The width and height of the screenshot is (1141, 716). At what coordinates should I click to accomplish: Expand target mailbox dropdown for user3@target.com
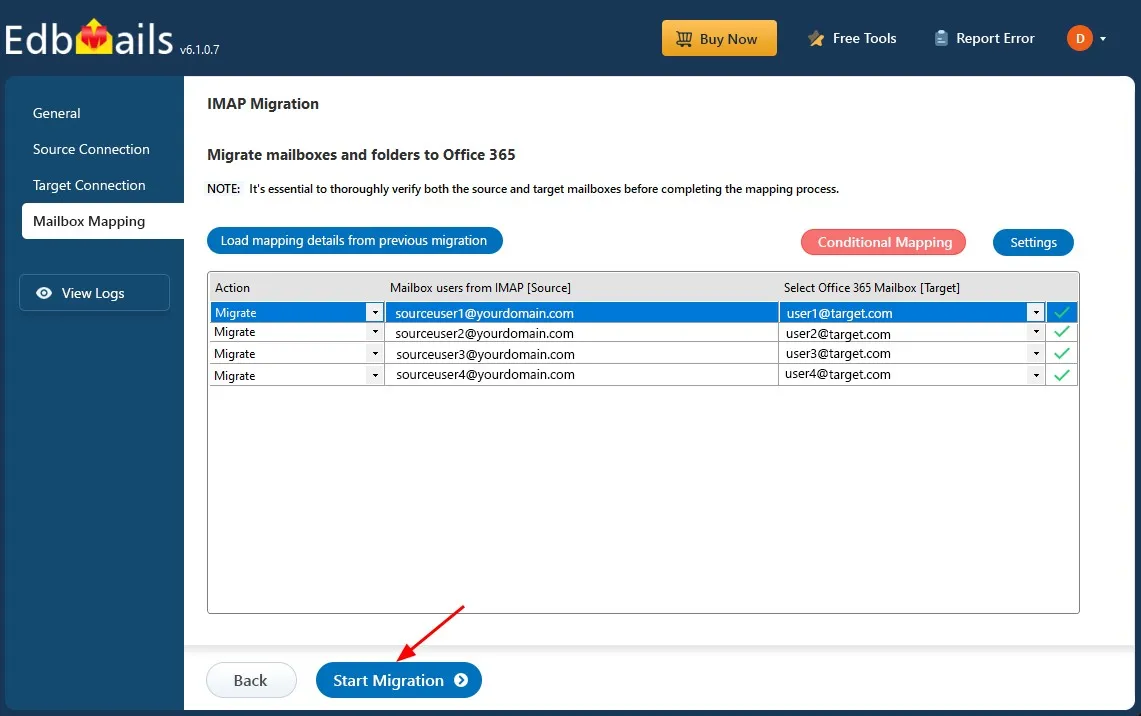tap(1036, 354)
